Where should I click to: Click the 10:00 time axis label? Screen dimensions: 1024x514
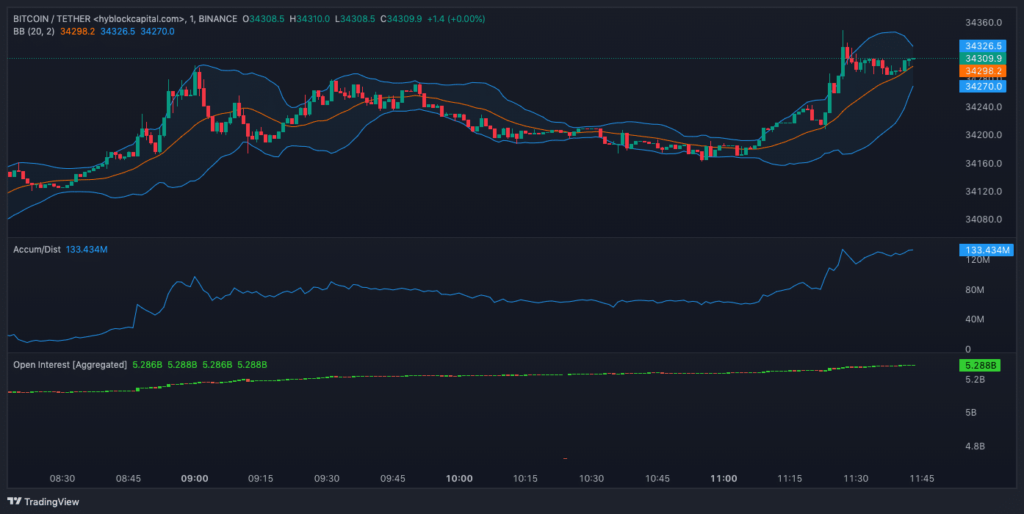point(459,479)
